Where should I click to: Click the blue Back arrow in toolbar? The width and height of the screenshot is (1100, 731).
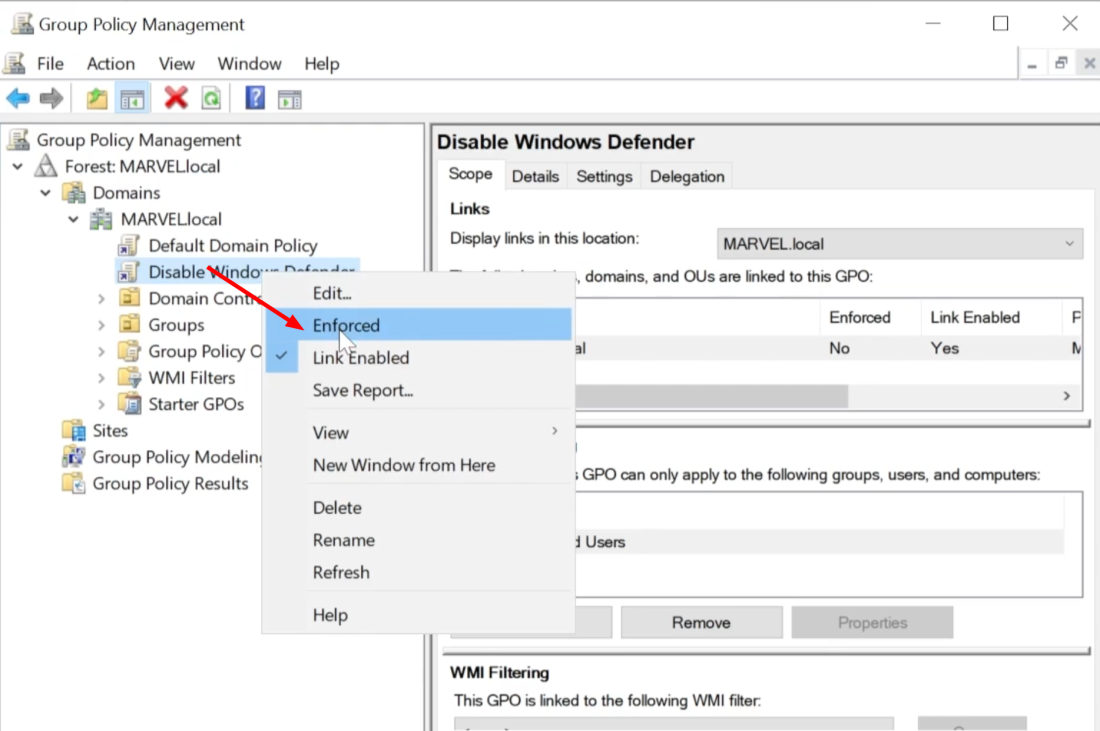click(18, 98)
